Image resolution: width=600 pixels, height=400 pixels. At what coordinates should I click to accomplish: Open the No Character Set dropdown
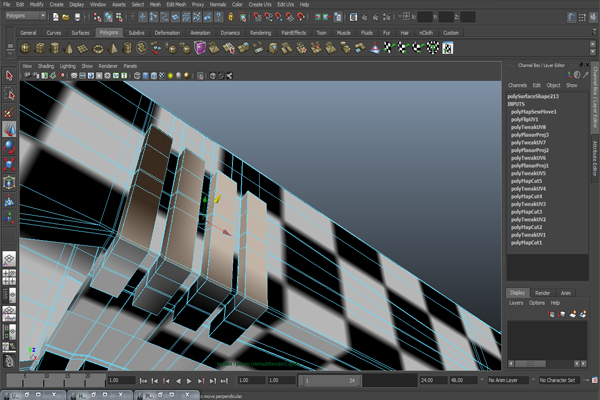tap(559, 380)
